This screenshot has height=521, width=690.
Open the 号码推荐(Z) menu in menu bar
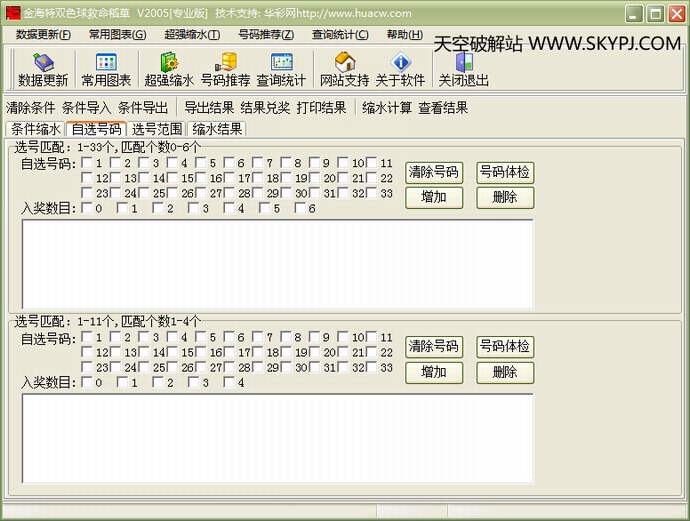pyautogui.click(x=265, y=34)
